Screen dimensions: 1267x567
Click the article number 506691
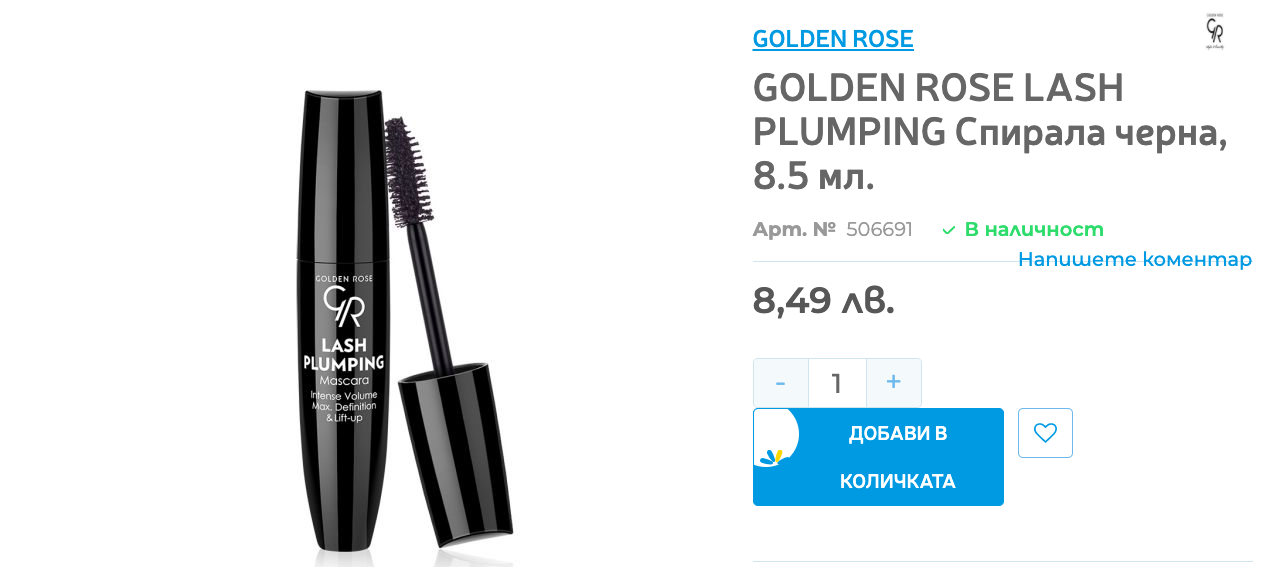pyautogui.click(x=879, y=229)
